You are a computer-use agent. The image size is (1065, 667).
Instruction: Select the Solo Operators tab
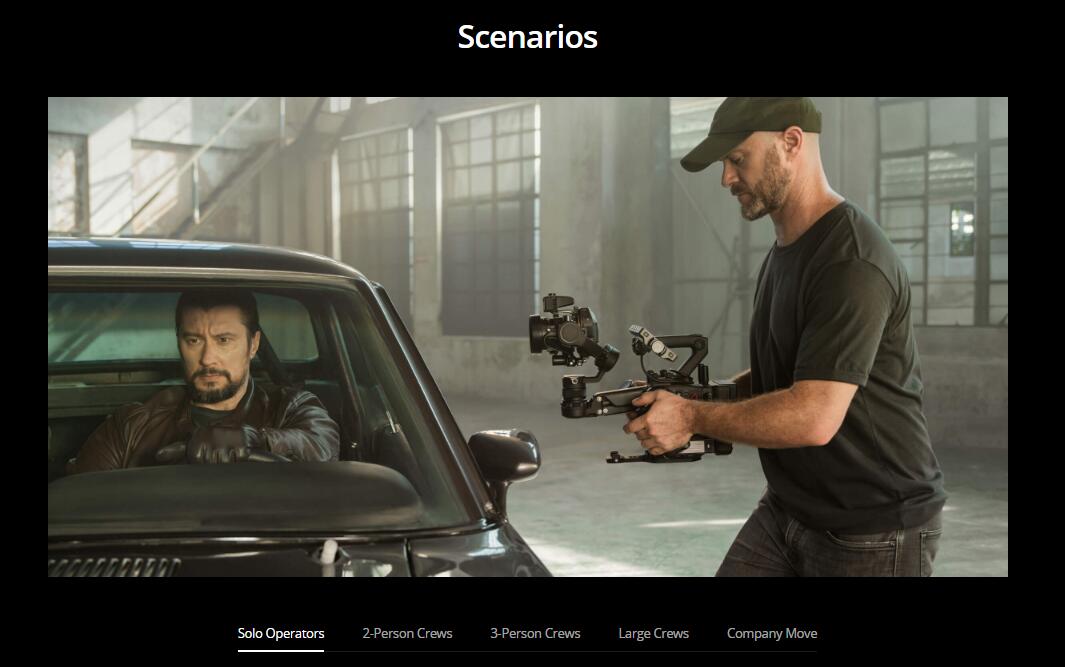point(281,633)
